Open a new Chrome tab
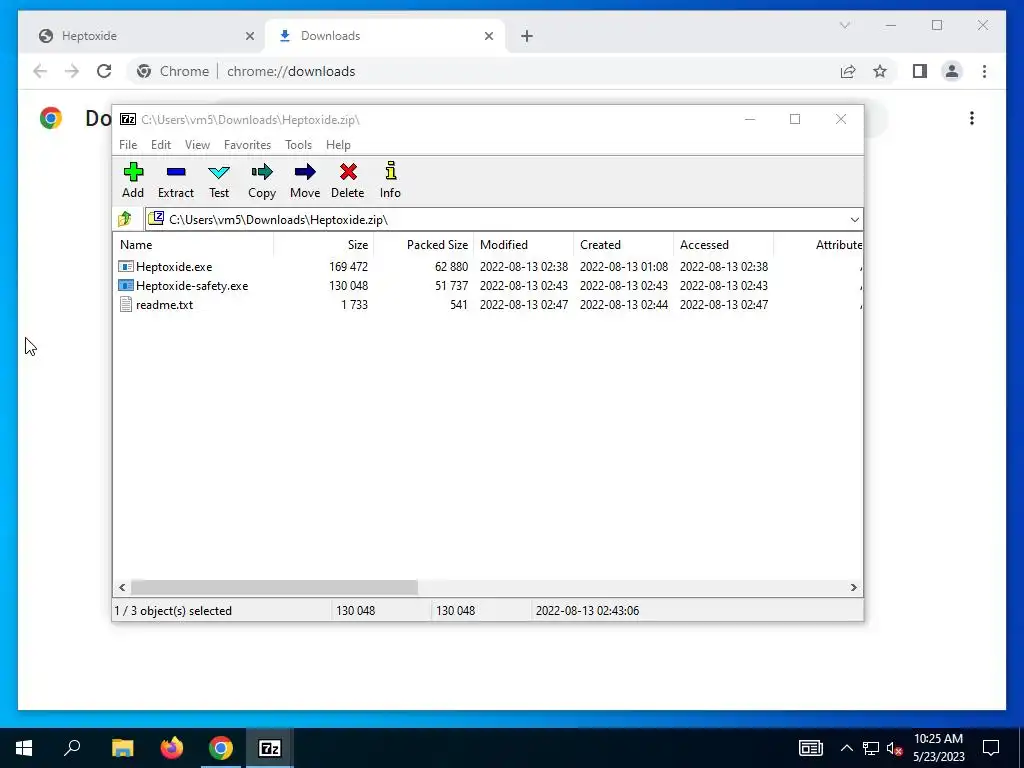 (x=527, y=36)
